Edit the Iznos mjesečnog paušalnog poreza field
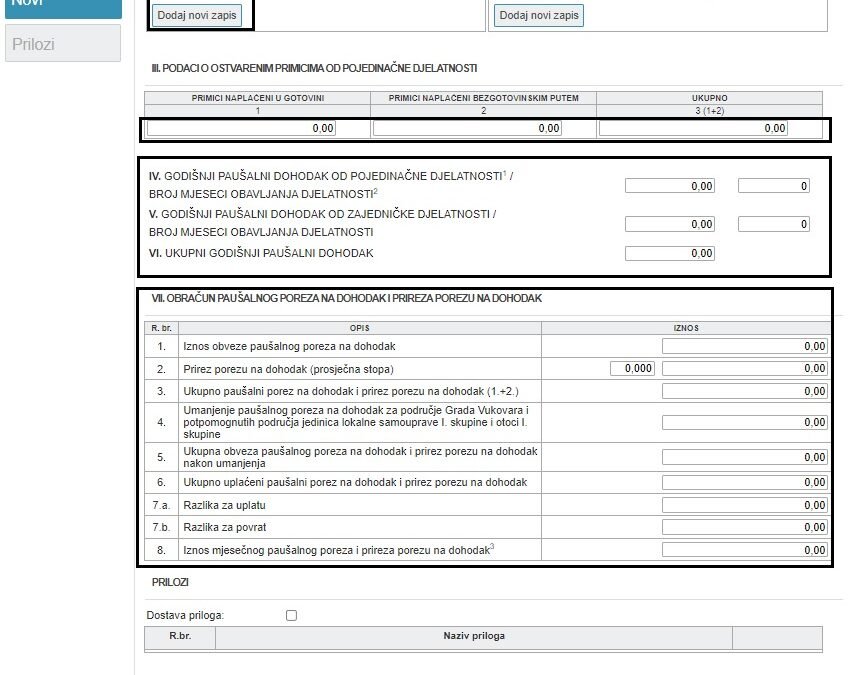 [x=745, y=550]
